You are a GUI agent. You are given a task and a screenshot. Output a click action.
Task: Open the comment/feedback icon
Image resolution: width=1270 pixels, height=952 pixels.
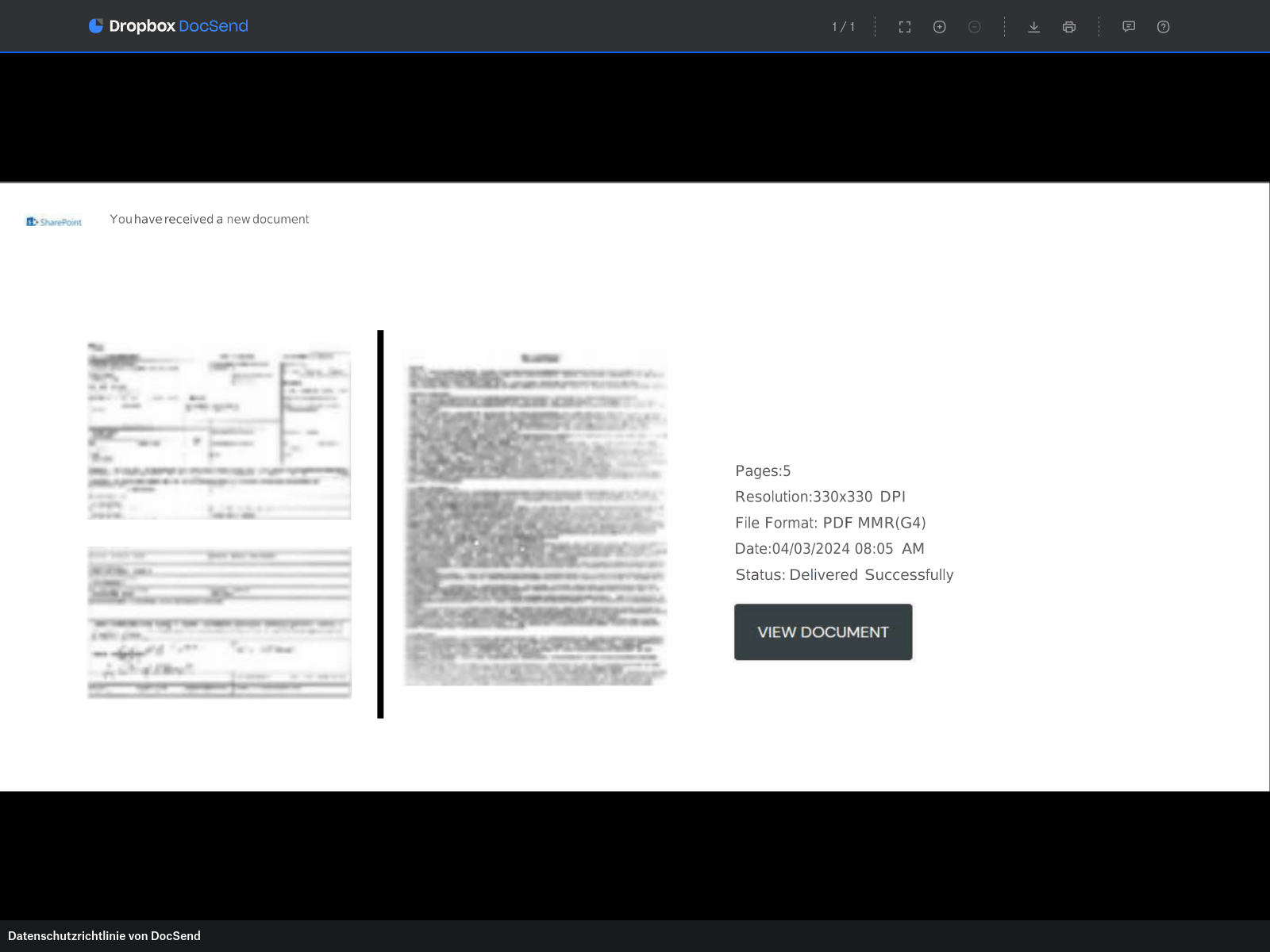1129,27
